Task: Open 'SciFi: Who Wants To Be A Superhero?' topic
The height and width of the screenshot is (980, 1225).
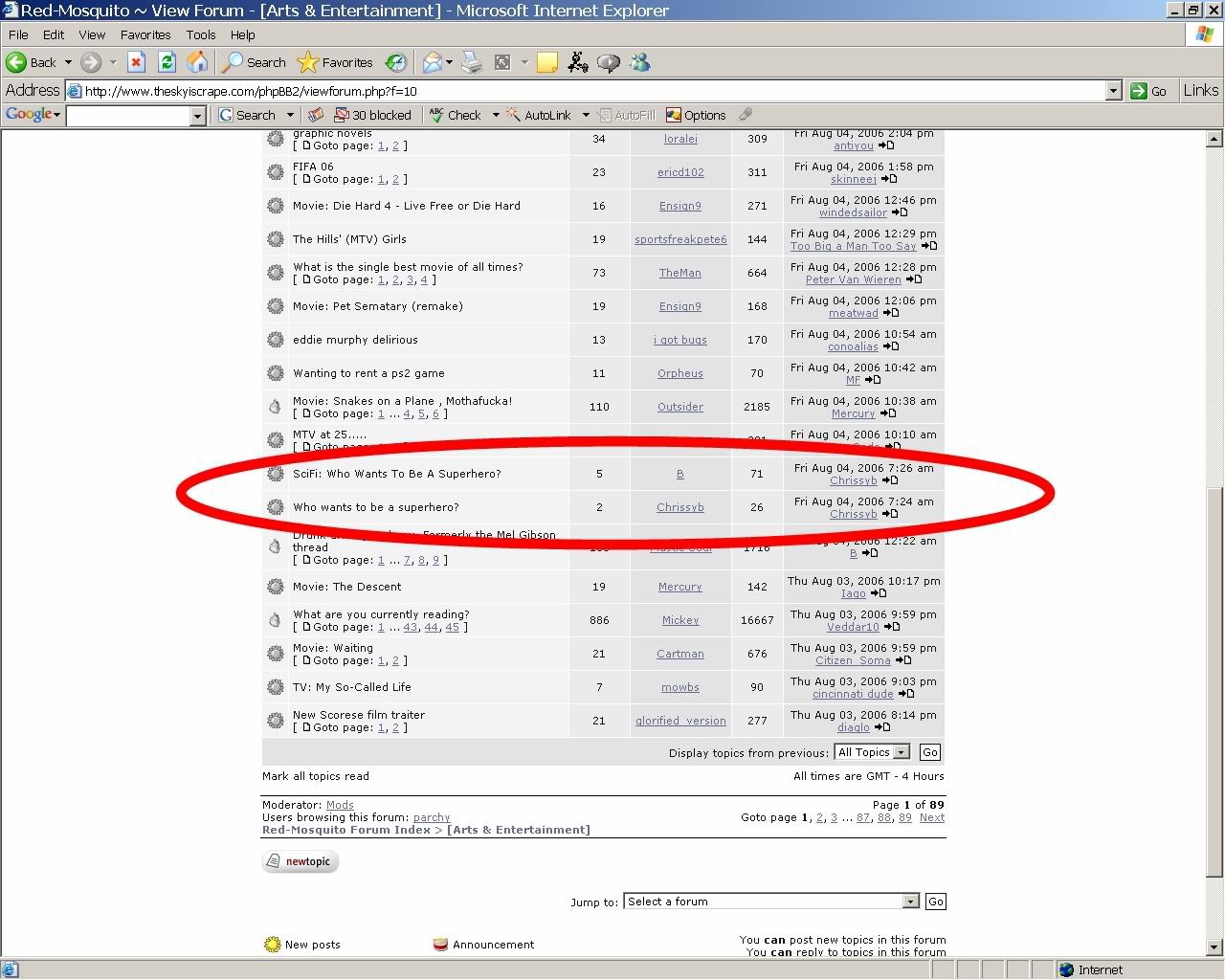Action: (396, 474)
